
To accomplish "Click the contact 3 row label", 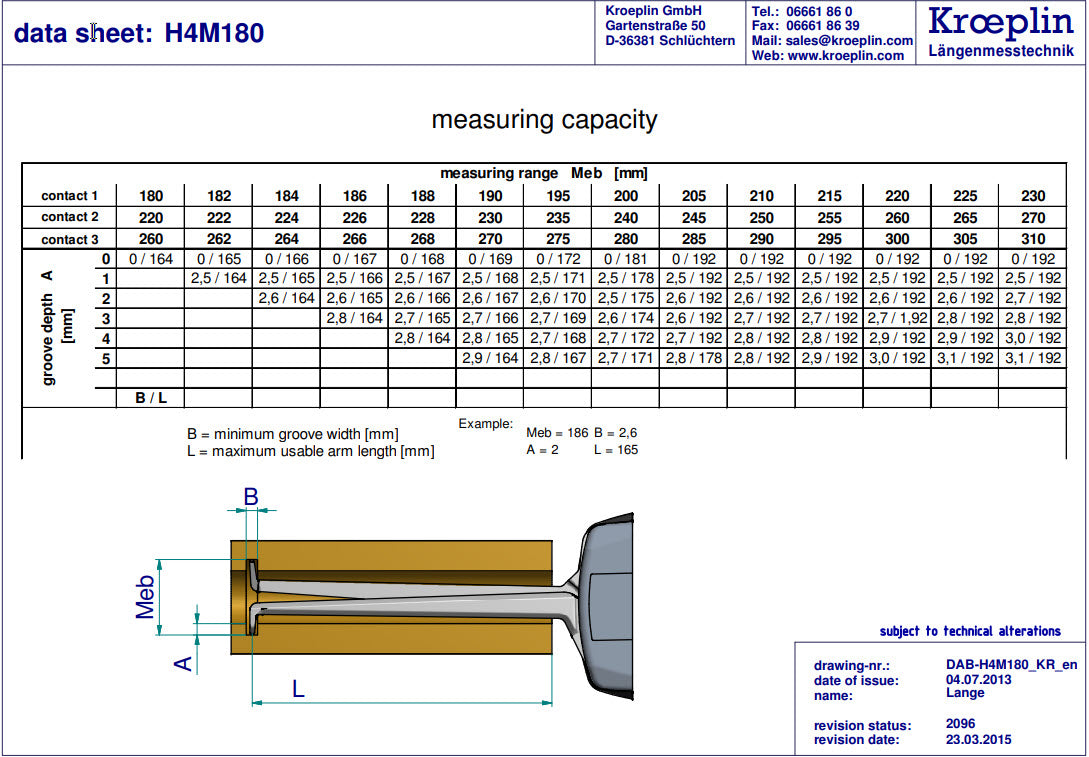I will point(69,239).
